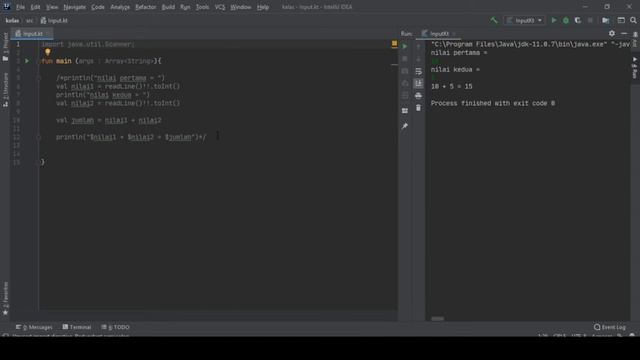The image size is (640, 360).
Task: Build project with the hammer icon
Action: pyautogui.click(x=494, y=20)
